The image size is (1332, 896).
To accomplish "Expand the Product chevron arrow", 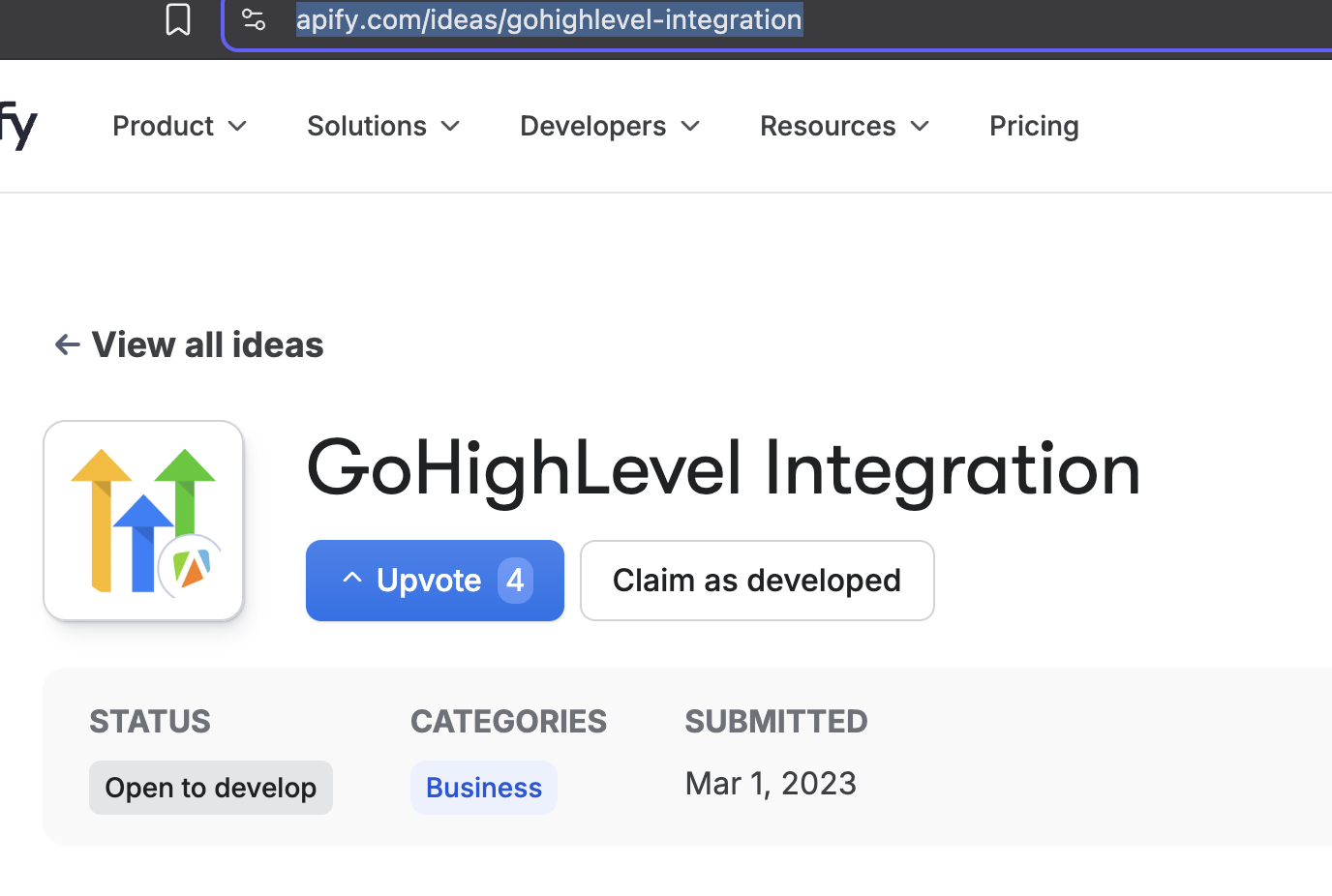I will [237, 127].
